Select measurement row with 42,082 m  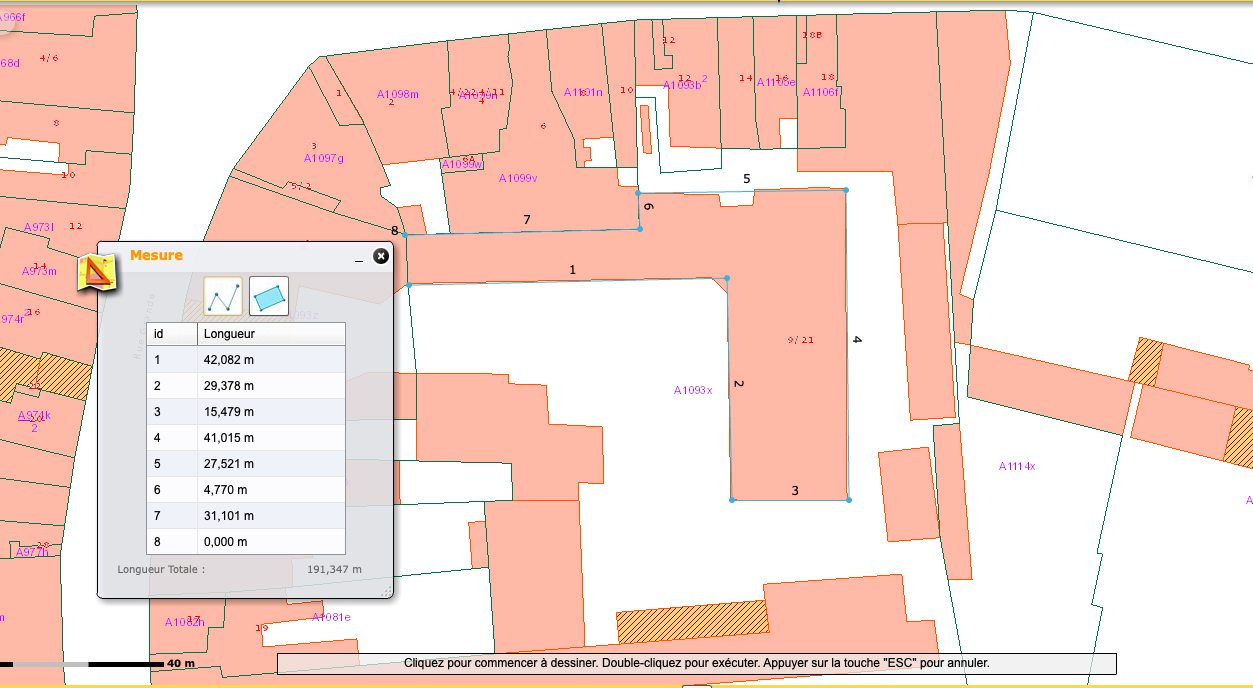[x=245, y=360]
